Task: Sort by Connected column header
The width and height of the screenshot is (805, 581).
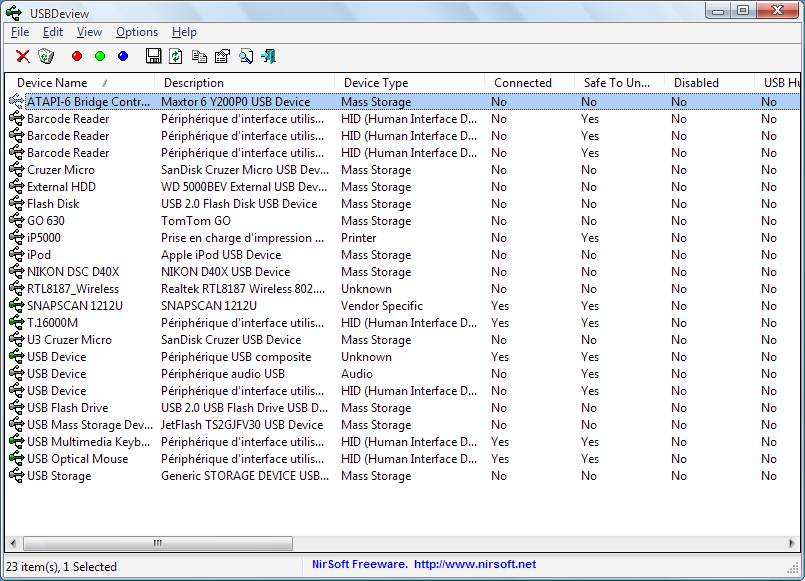Action: pyautogui.click(x=522, y=83)
